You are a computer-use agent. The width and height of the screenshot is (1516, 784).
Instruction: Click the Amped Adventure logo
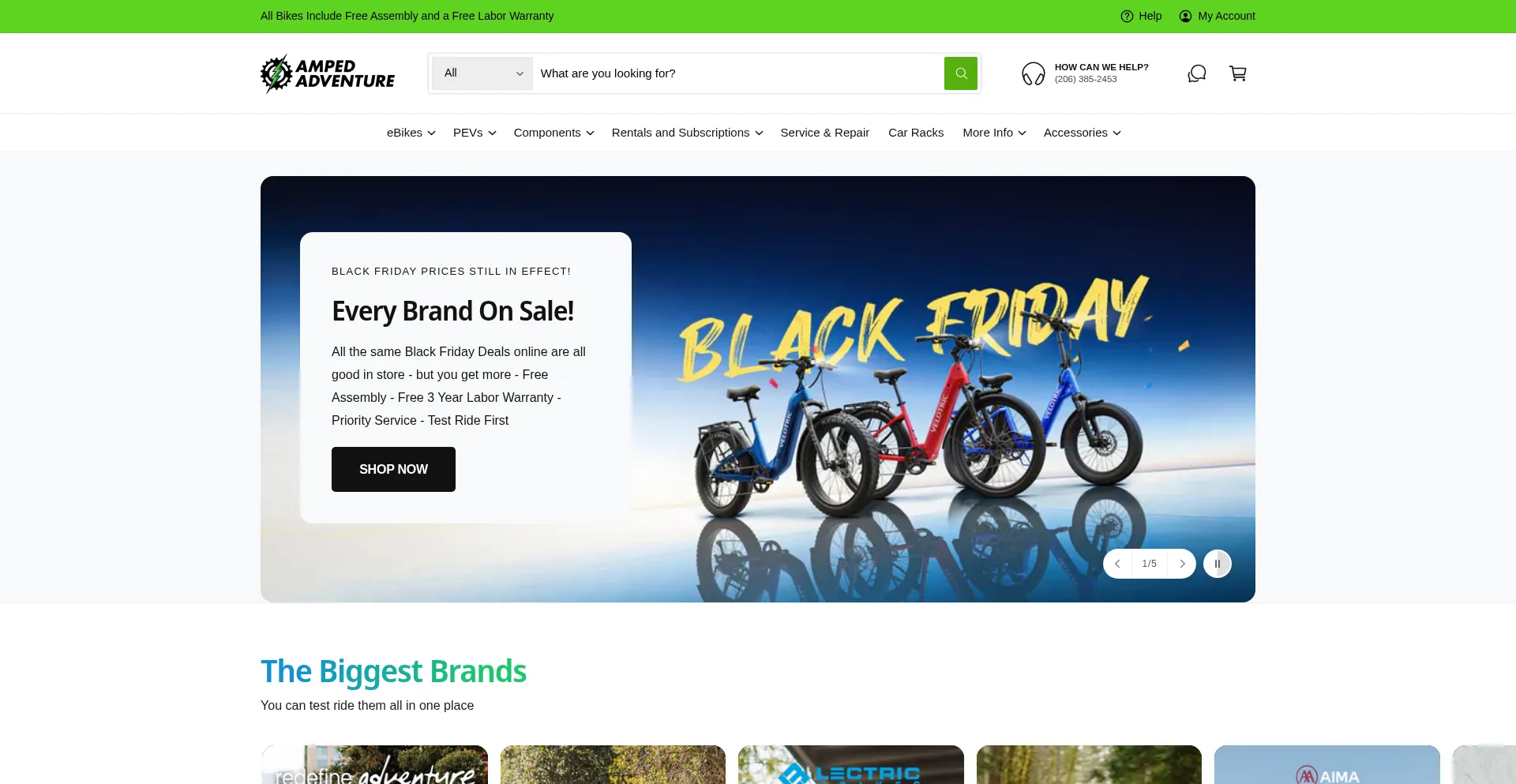[x=328, y=73]
